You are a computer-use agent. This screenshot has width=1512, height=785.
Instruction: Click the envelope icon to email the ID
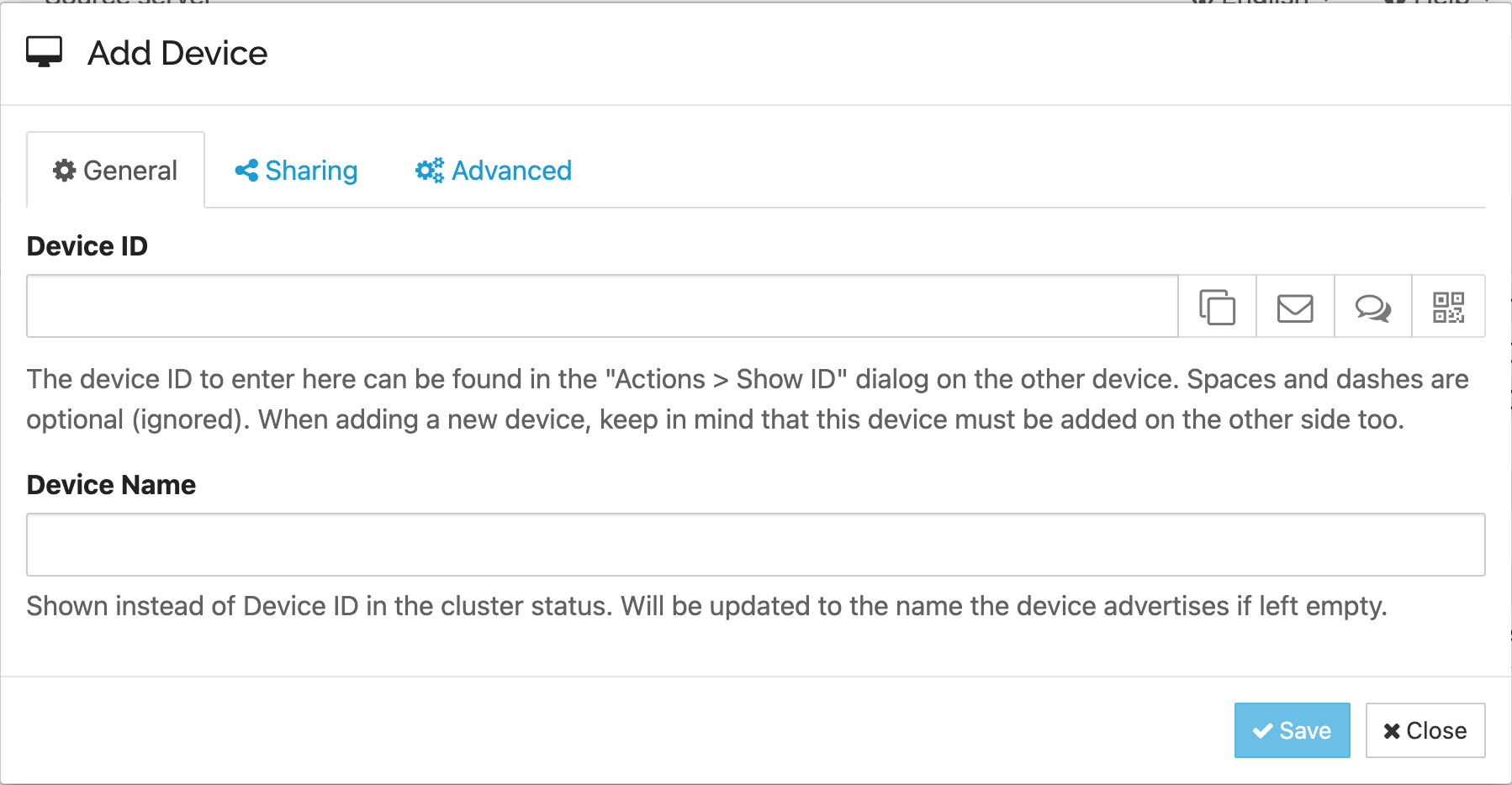coord(1295,307)
